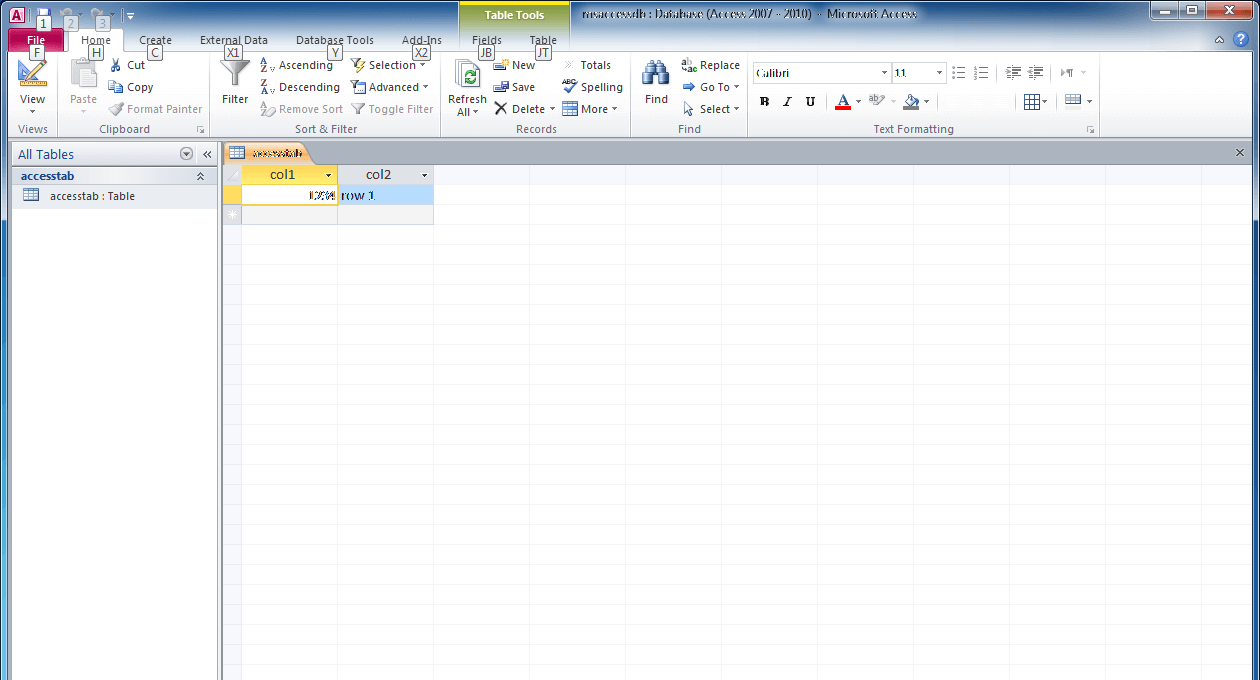Click the Find binoculars icon
Viewport: 1260px width, 680px height.
pos(656,74)
